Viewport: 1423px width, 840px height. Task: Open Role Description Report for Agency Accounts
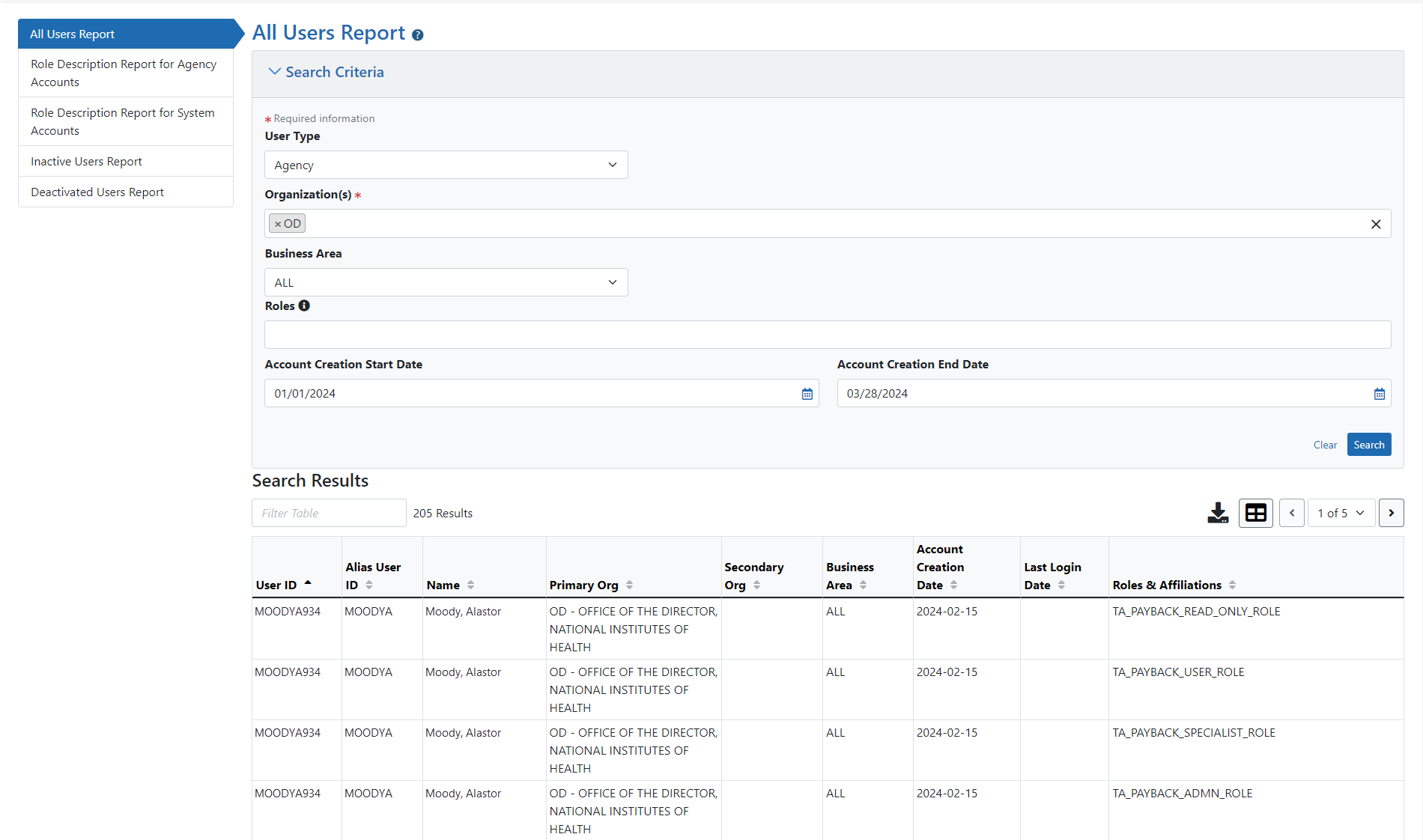[126, 73]
